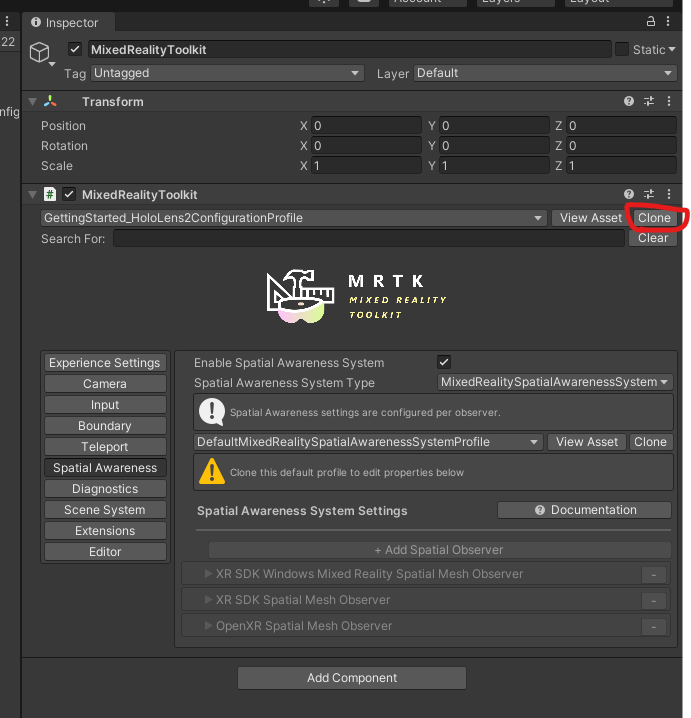Clone the HoloLens2 configuration profile

point(654,218)
